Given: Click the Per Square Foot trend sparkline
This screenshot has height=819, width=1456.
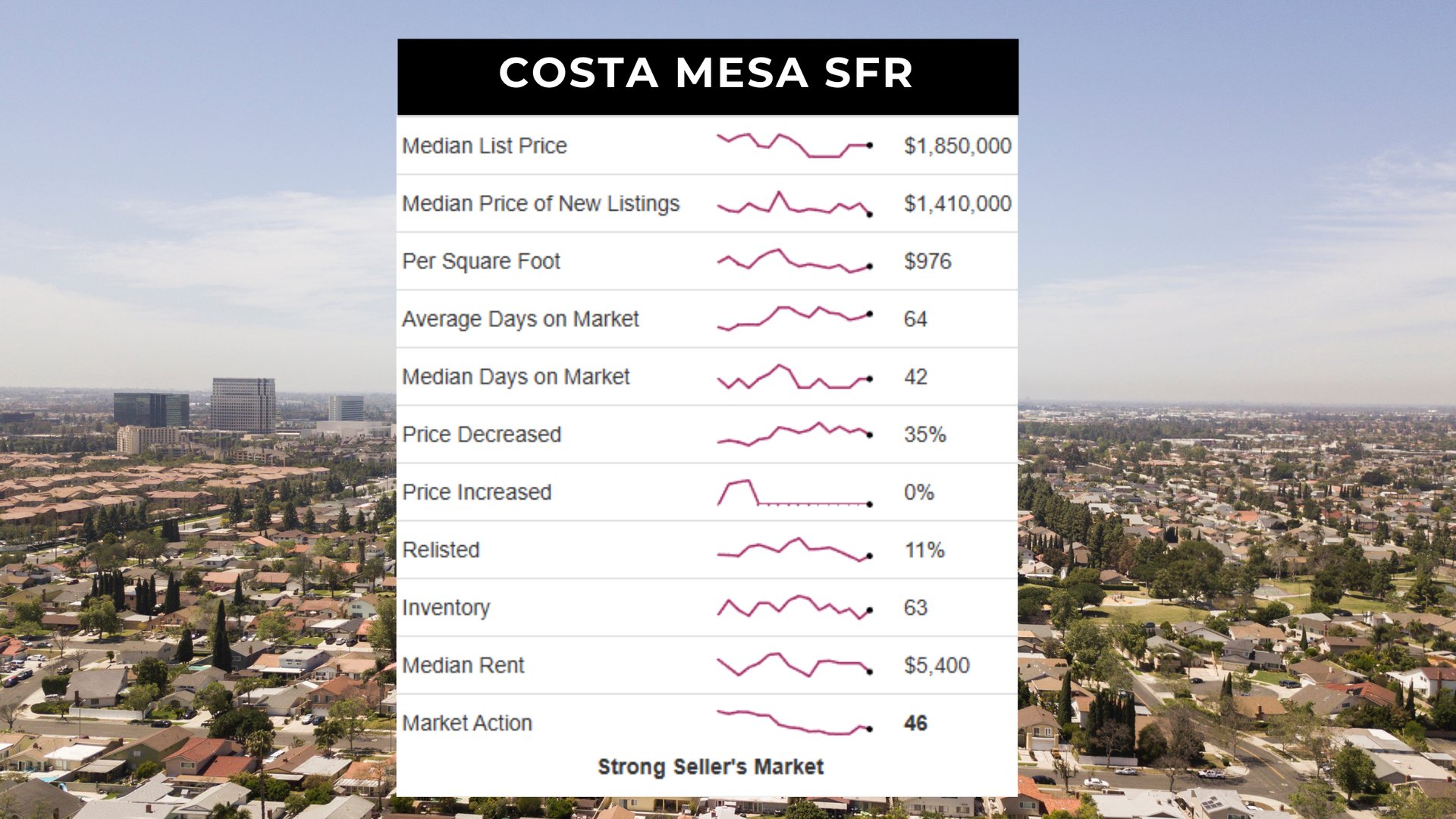Looking at the screenshot, I should pos(794,261).
